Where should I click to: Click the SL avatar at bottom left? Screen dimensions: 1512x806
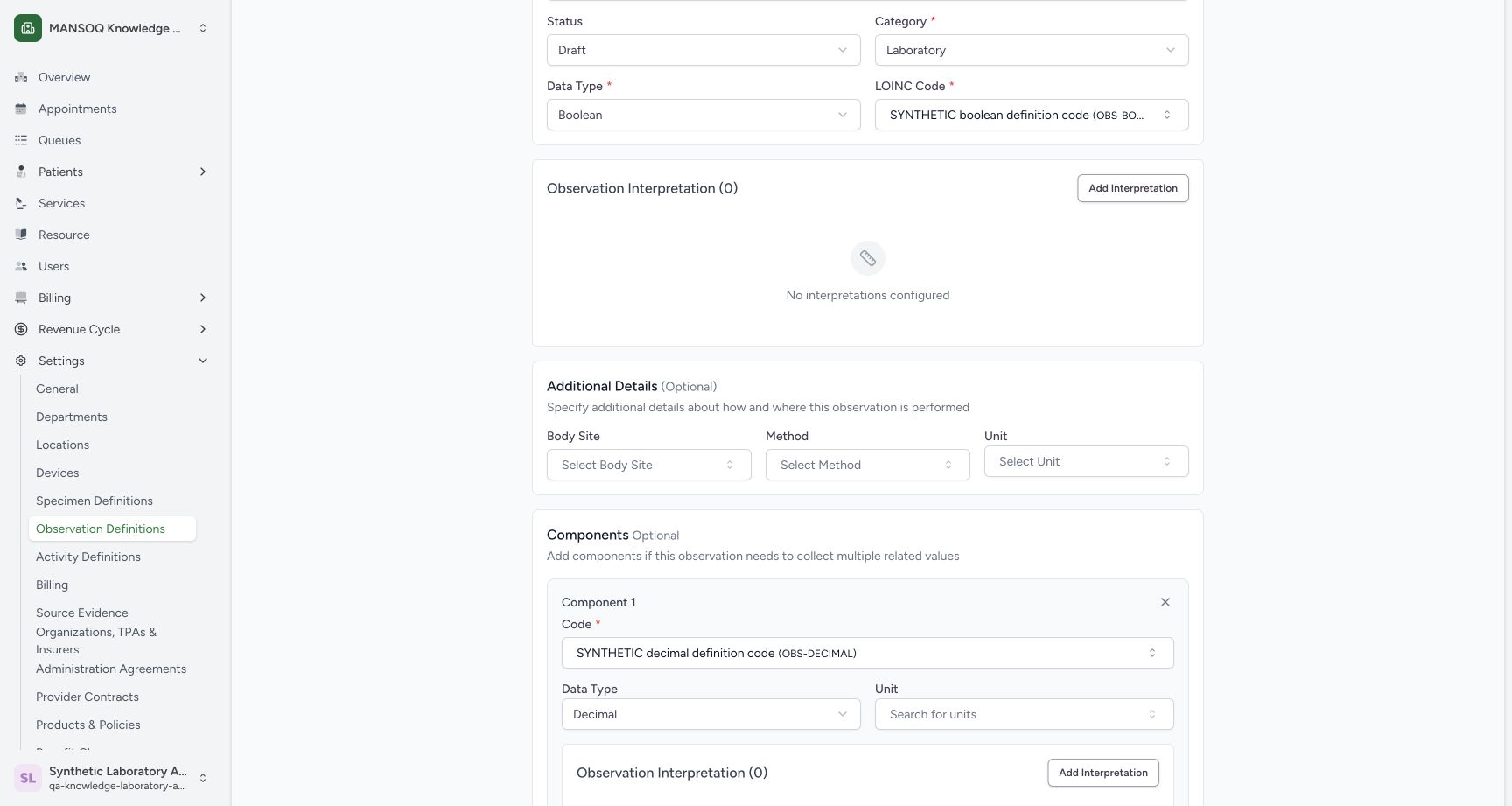point(28,778)
